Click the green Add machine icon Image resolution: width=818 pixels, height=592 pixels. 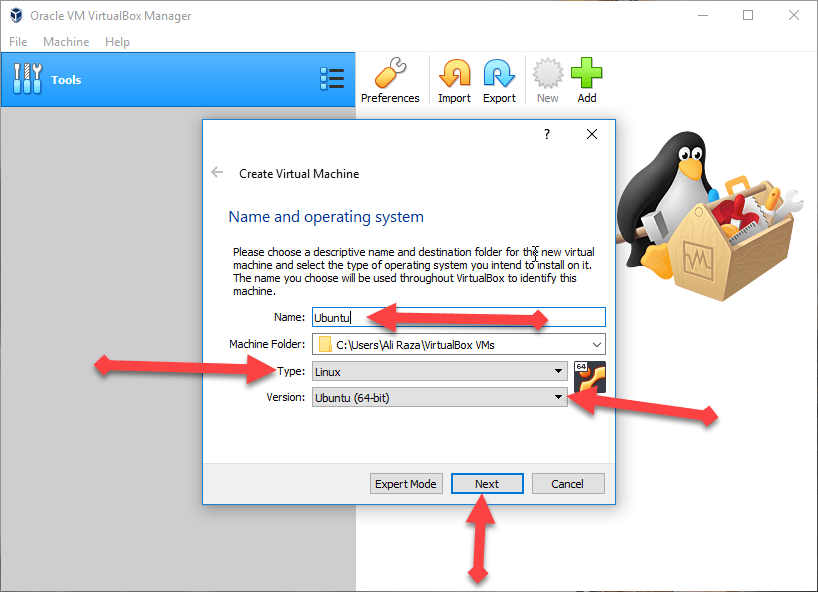[587, 74]
